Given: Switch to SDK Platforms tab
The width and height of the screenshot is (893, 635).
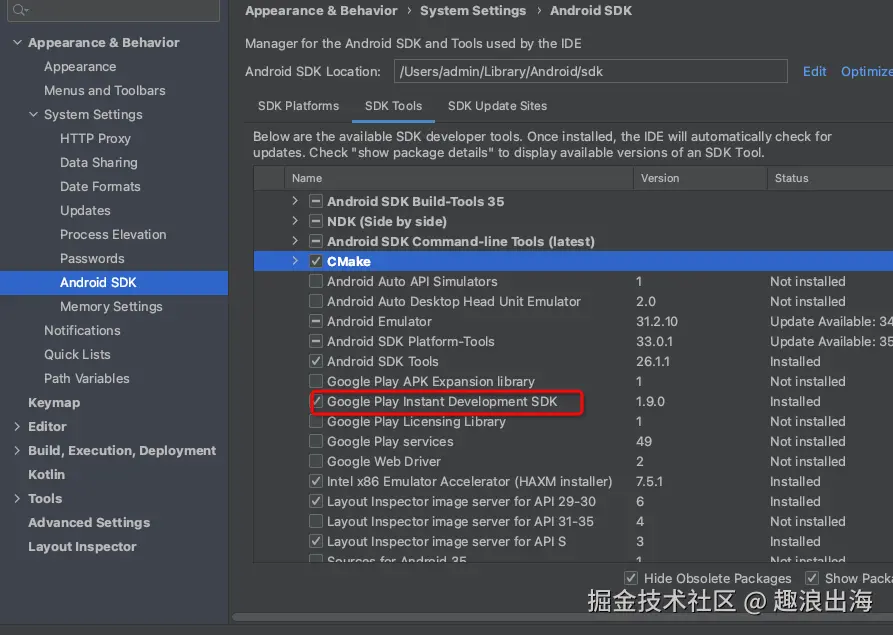Looking at the screenshot, I should coord(298,106).
